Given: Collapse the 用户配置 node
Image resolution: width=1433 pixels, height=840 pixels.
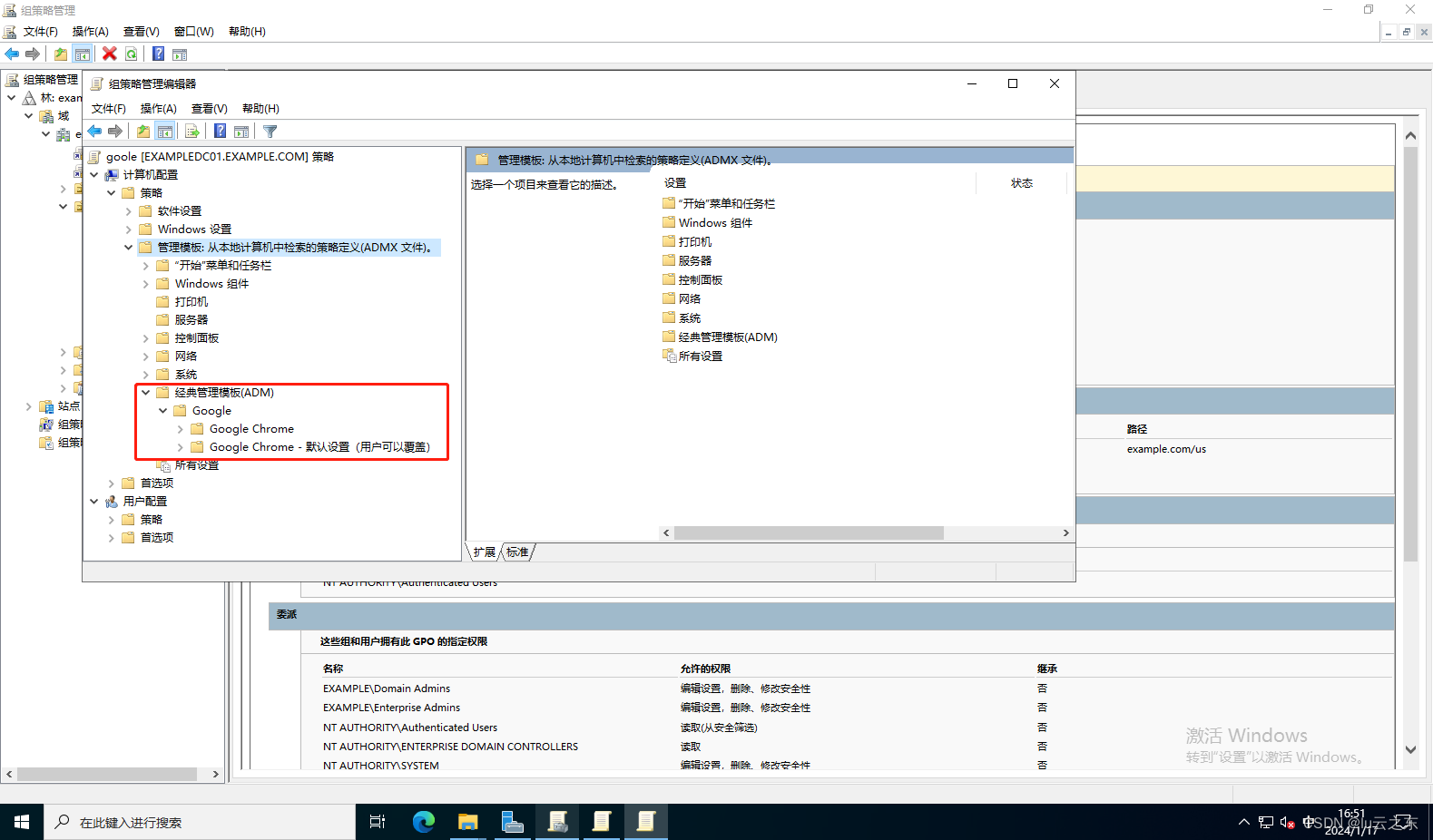Looking at the screenshot, I should tap(94, 501).
